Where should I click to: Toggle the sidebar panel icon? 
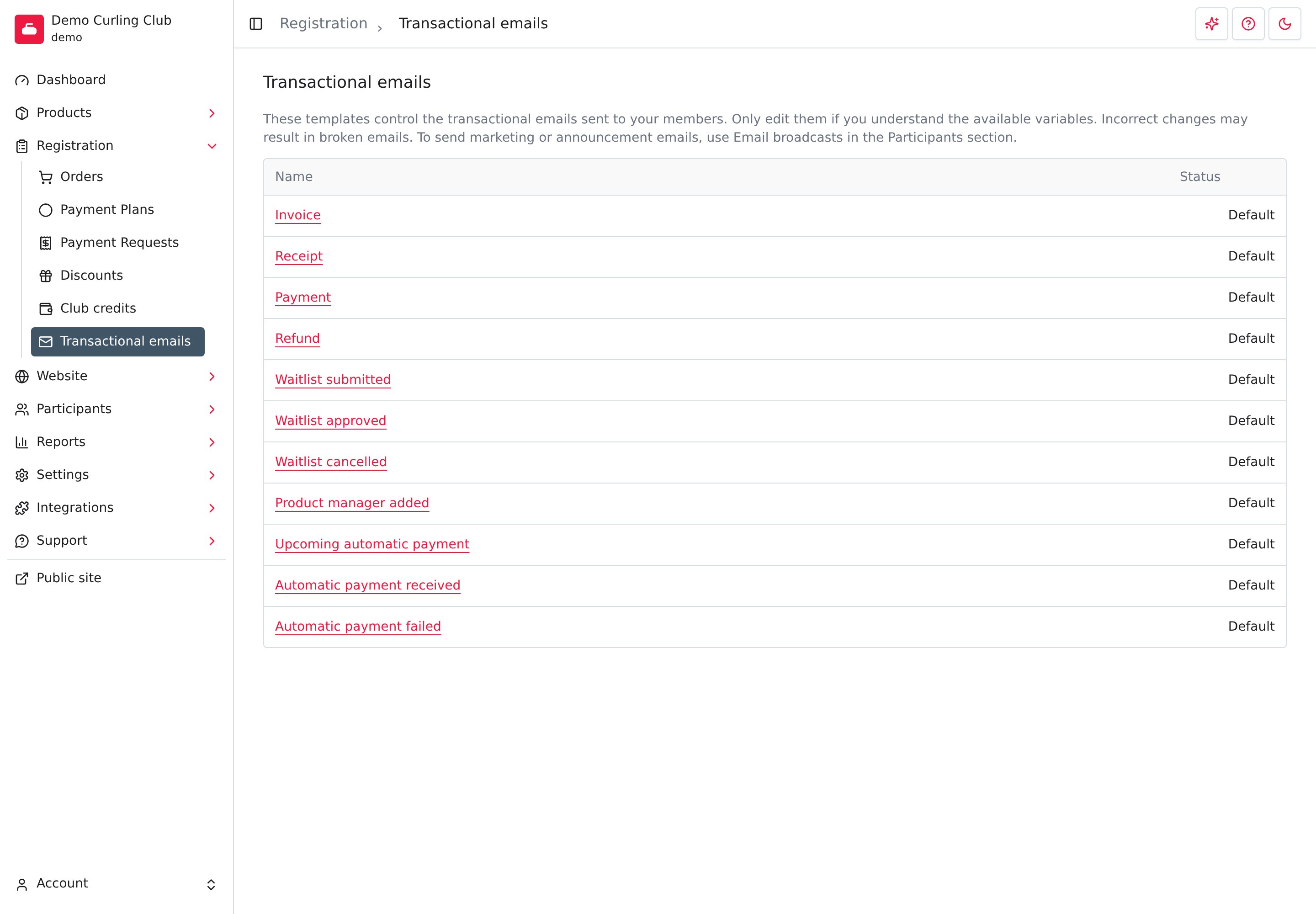click(256, 23)
